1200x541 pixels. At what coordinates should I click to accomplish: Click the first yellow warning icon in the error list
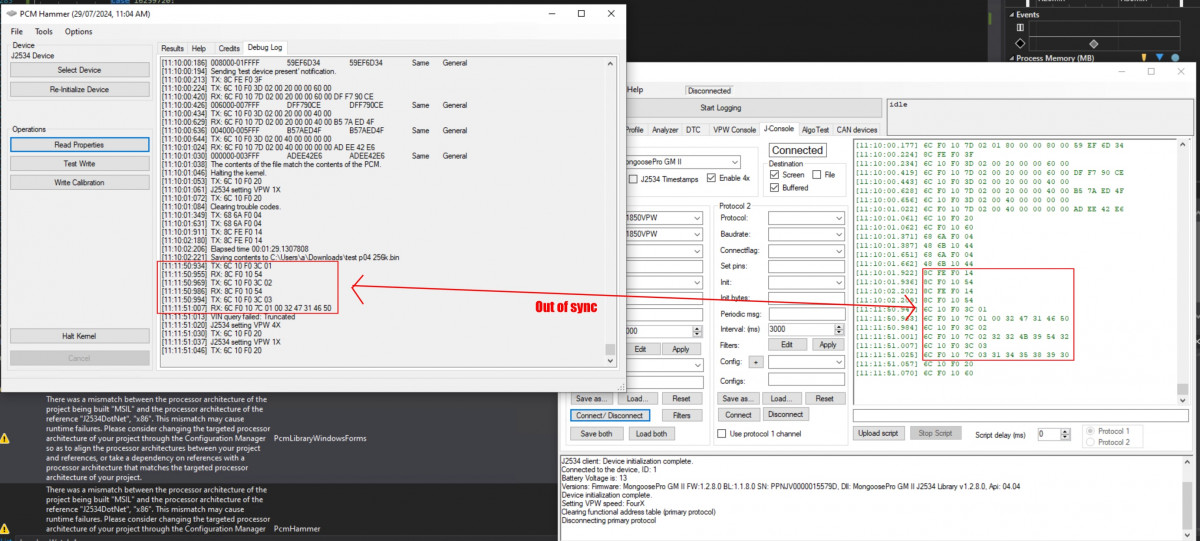pyautogui.click(x=6, y=438)
